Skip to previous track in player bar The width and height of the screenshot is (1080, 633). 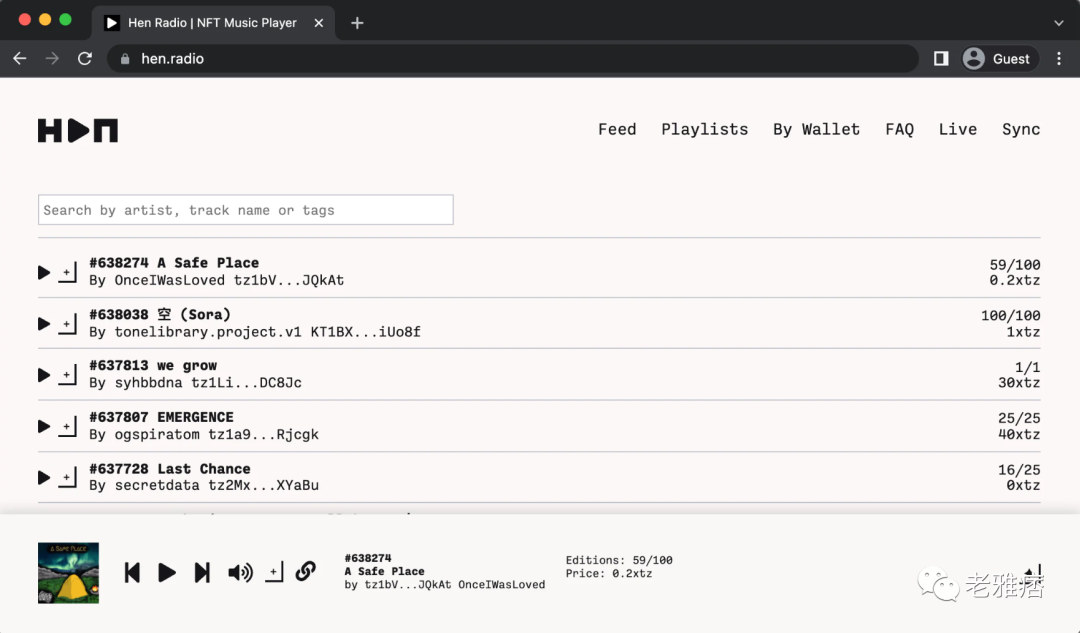[132, 572]
